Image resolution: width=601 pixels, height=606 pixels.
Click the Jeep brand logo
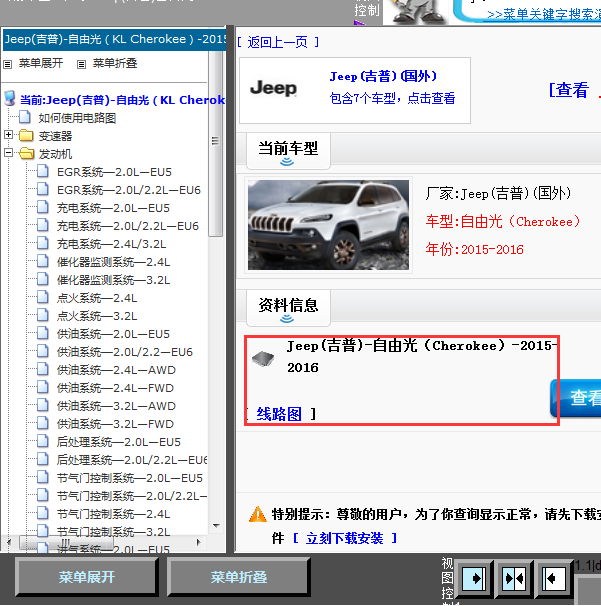tap(273, 88)
